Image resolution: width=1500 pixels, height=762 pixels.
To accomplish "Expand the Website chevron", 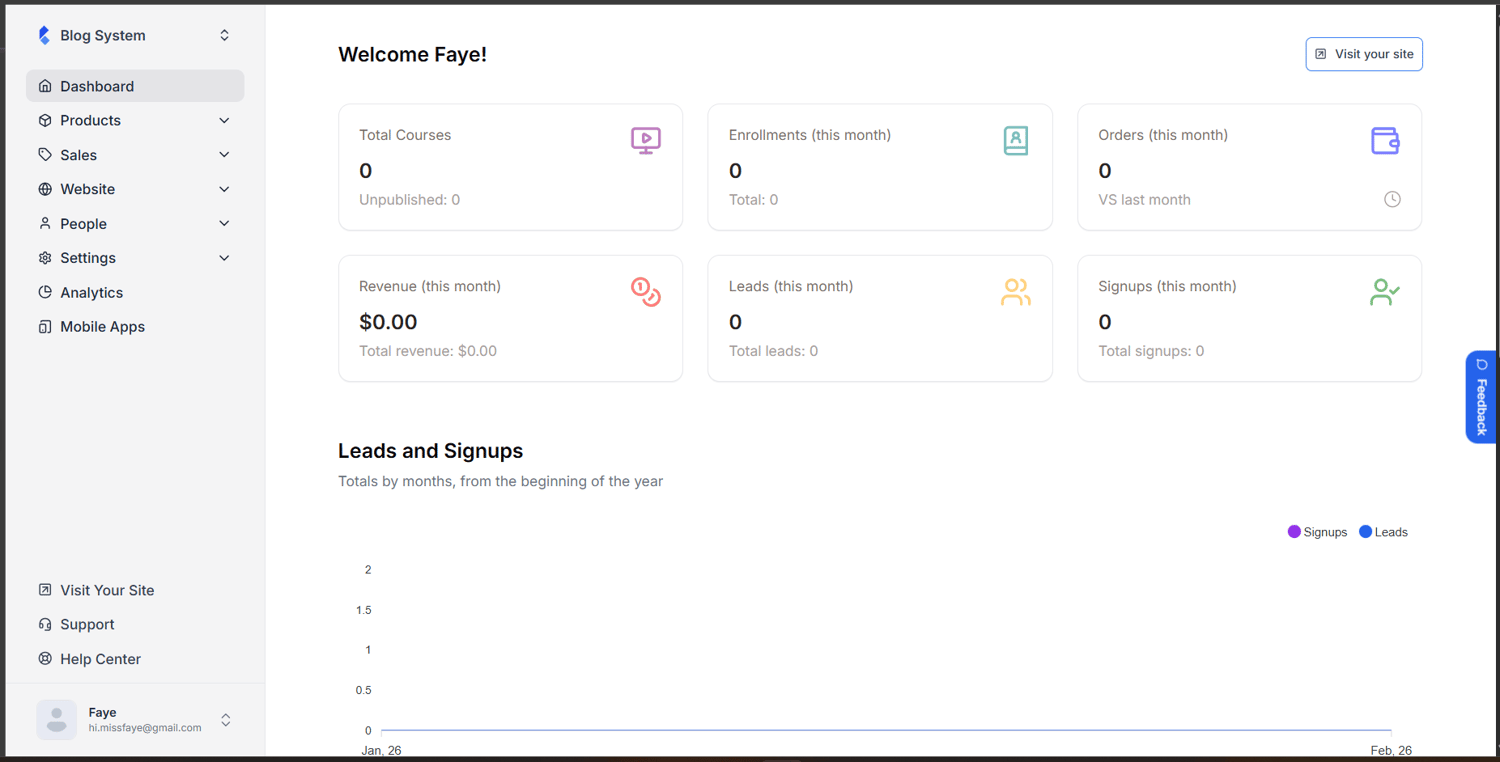I will click(x=224, y=189).
